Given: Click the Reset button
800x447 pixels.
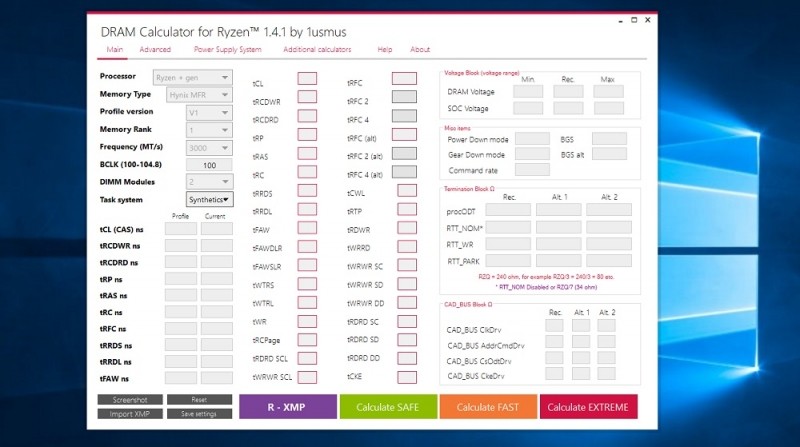Looking at the screenshot, I should [x=199, y=400].
